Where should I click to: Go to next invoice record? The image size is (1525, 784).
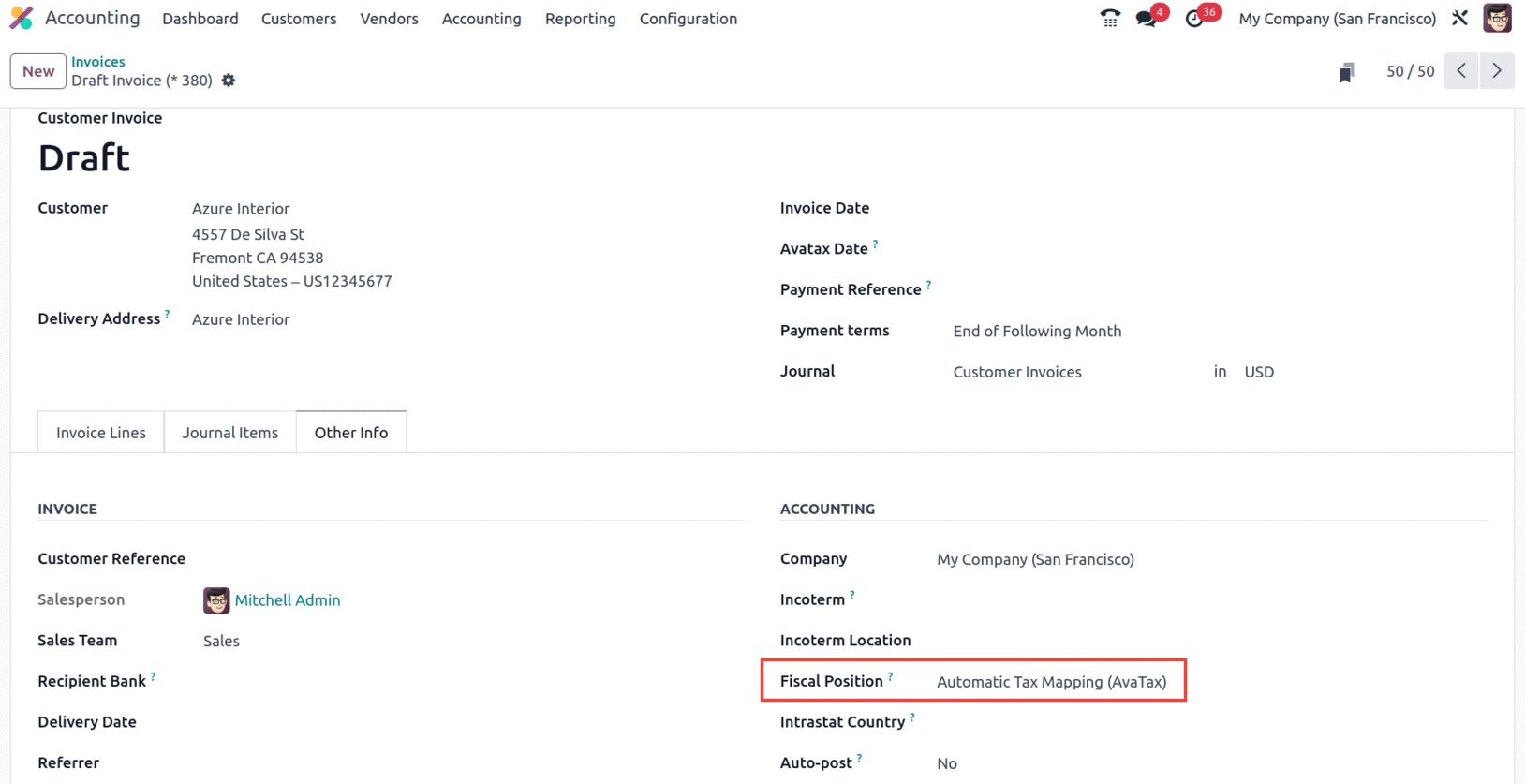click(x=1497, y=71)
